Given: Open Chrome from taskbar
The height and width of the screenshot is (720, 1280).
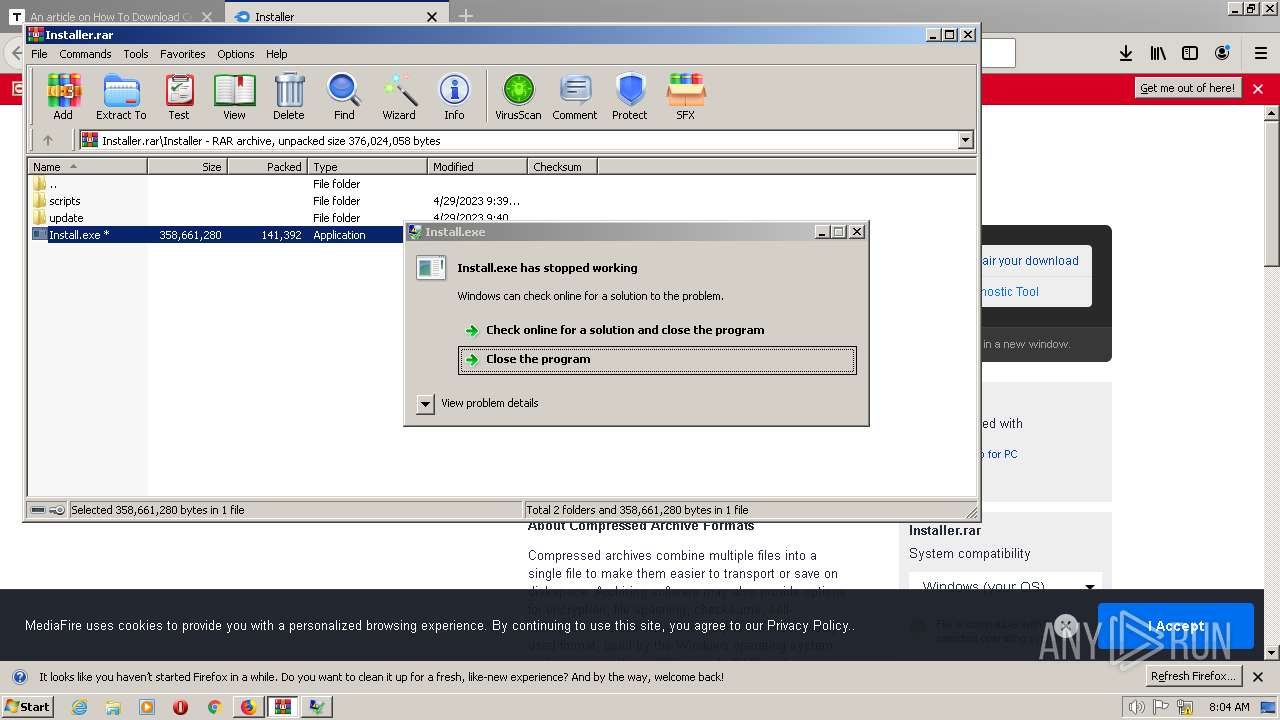Looking at the screenshot, I should tap(214, 707).
